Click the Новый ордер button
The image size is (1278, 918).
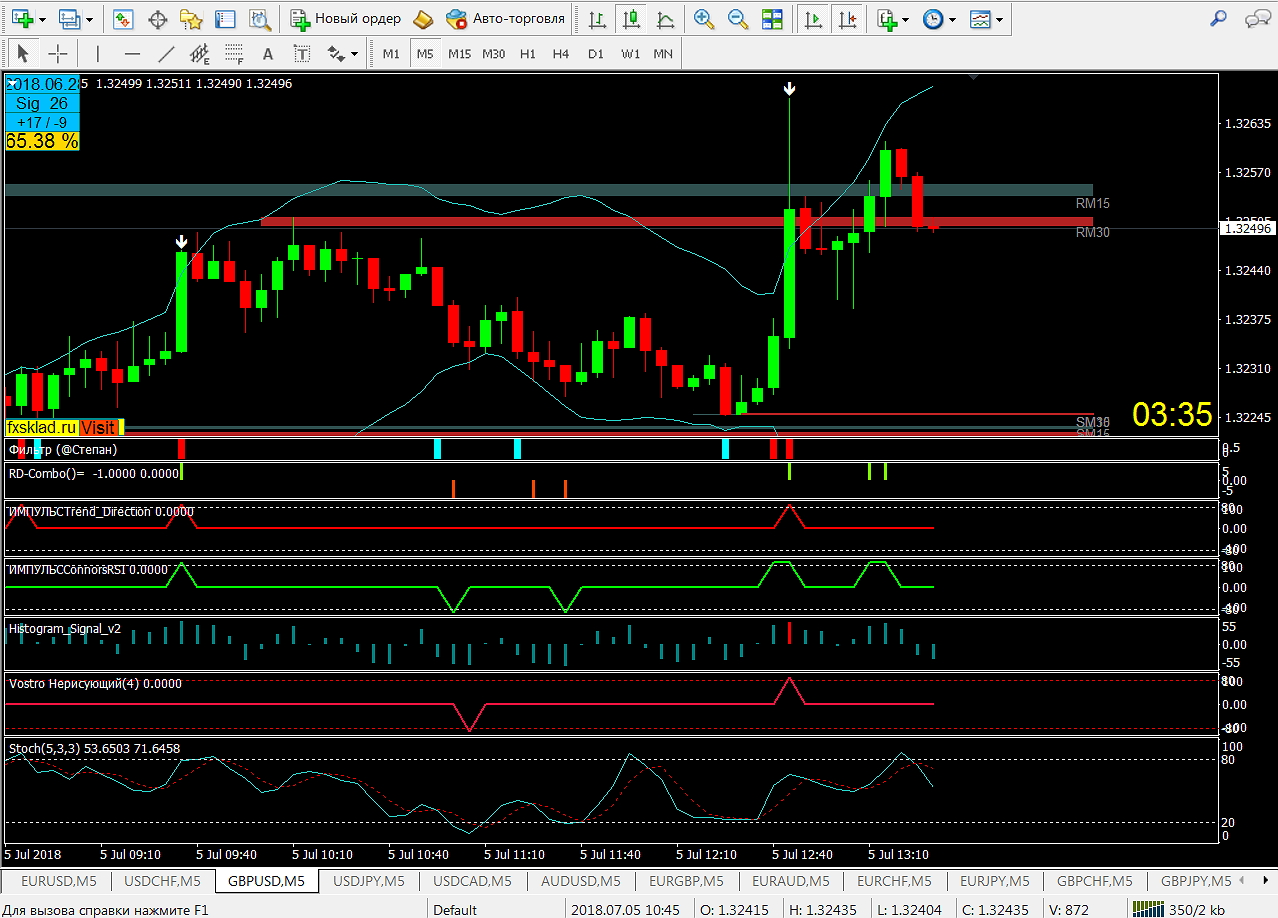pos(346,18)
